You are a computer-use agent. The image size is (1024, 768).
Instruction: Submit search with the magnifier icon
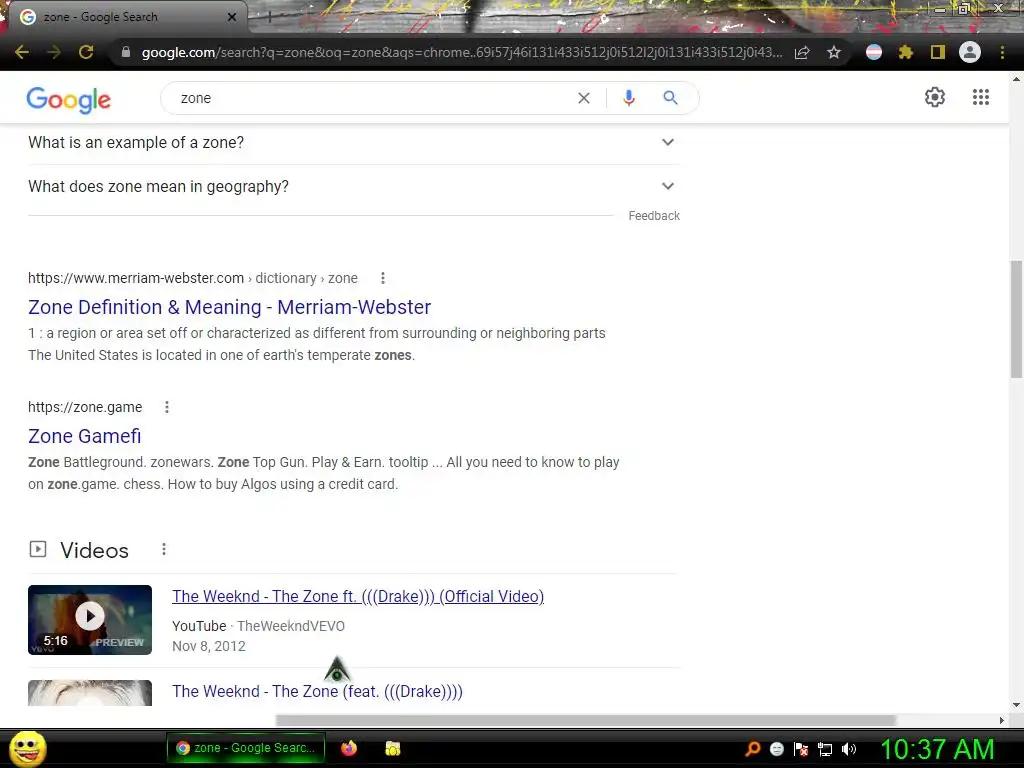pyautogui.click(x=671, y=98)
